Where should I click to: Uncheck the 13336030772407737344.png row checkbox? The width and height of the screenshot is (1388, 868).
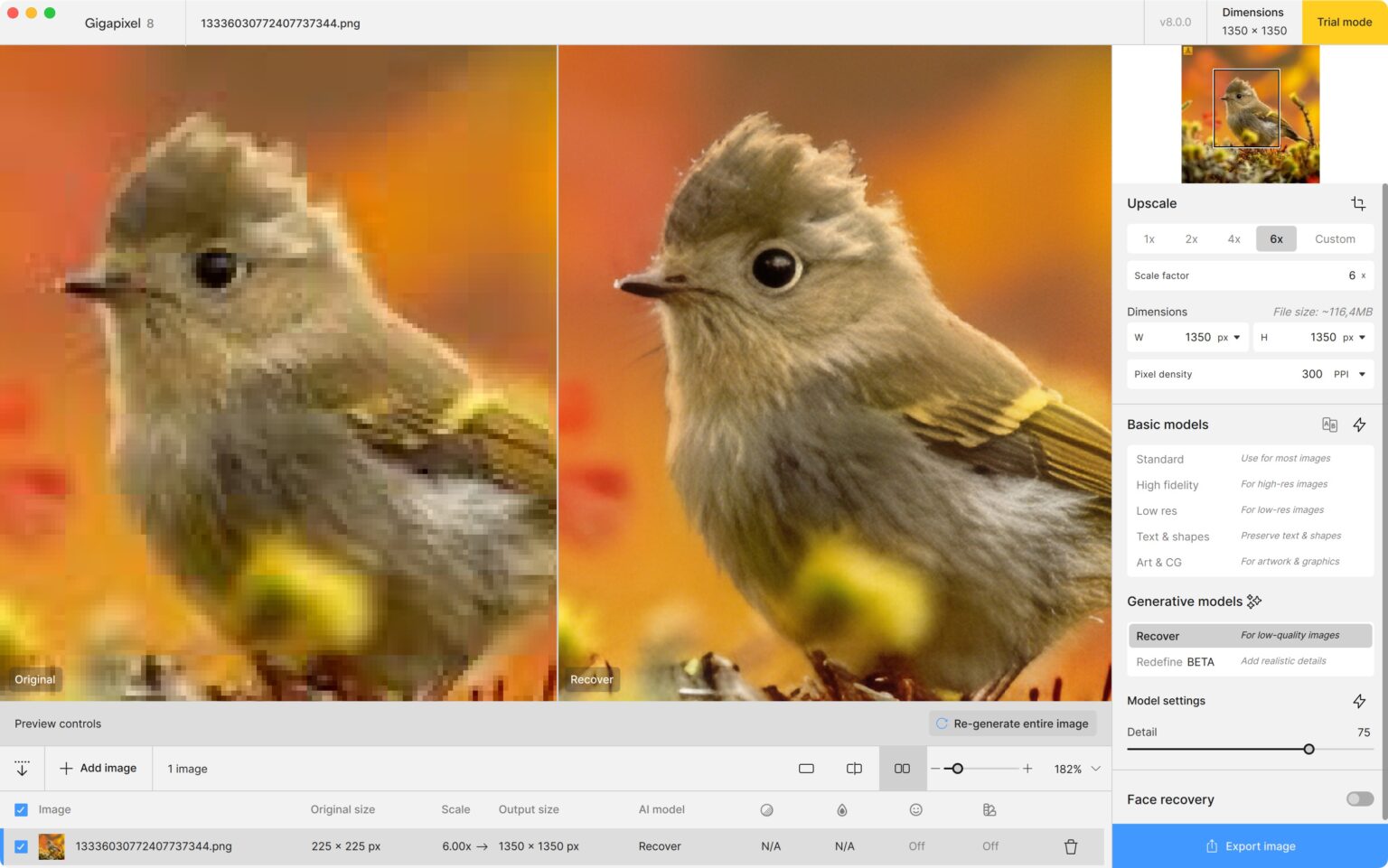tap(21, 846)
